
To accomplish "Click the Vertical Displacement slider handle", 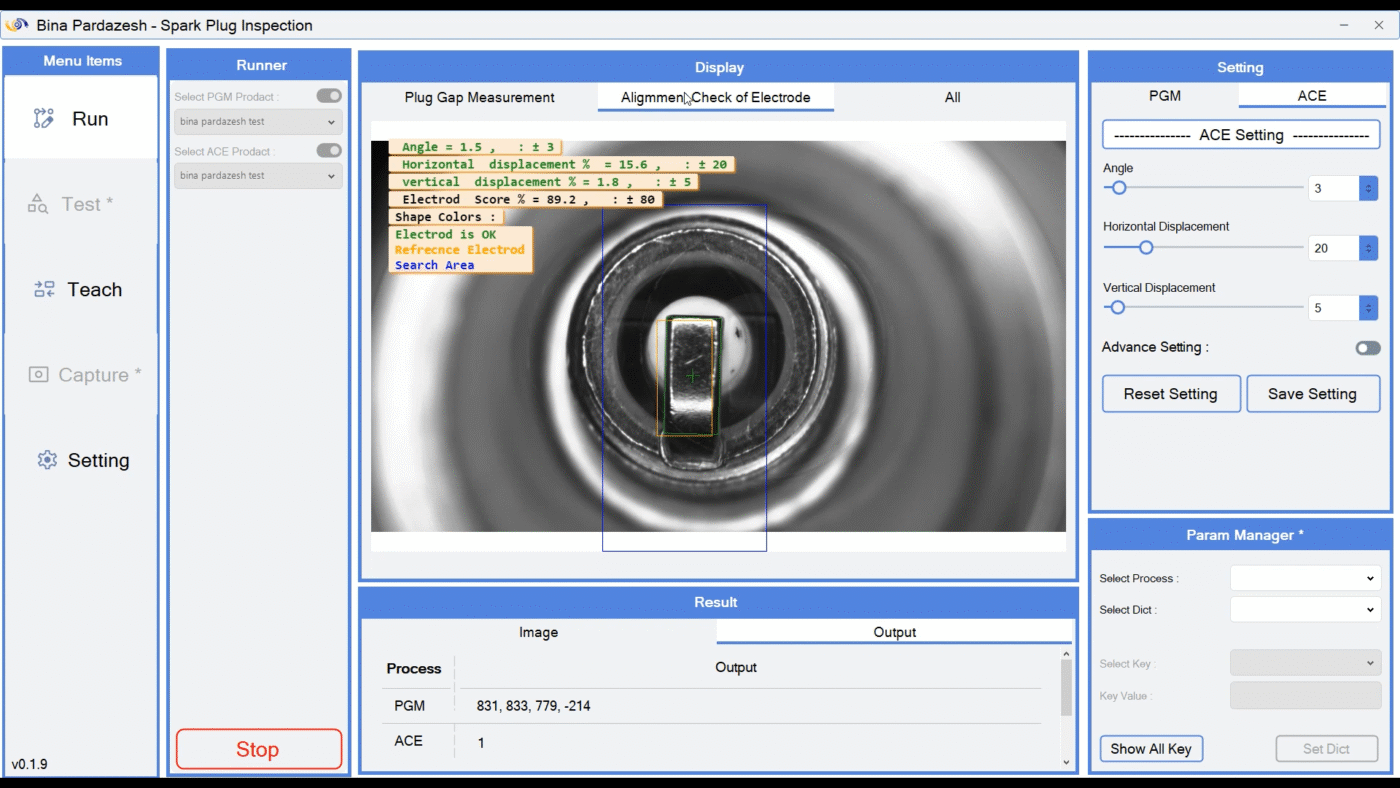I will pyautogui.click(x=1117, y=308).
